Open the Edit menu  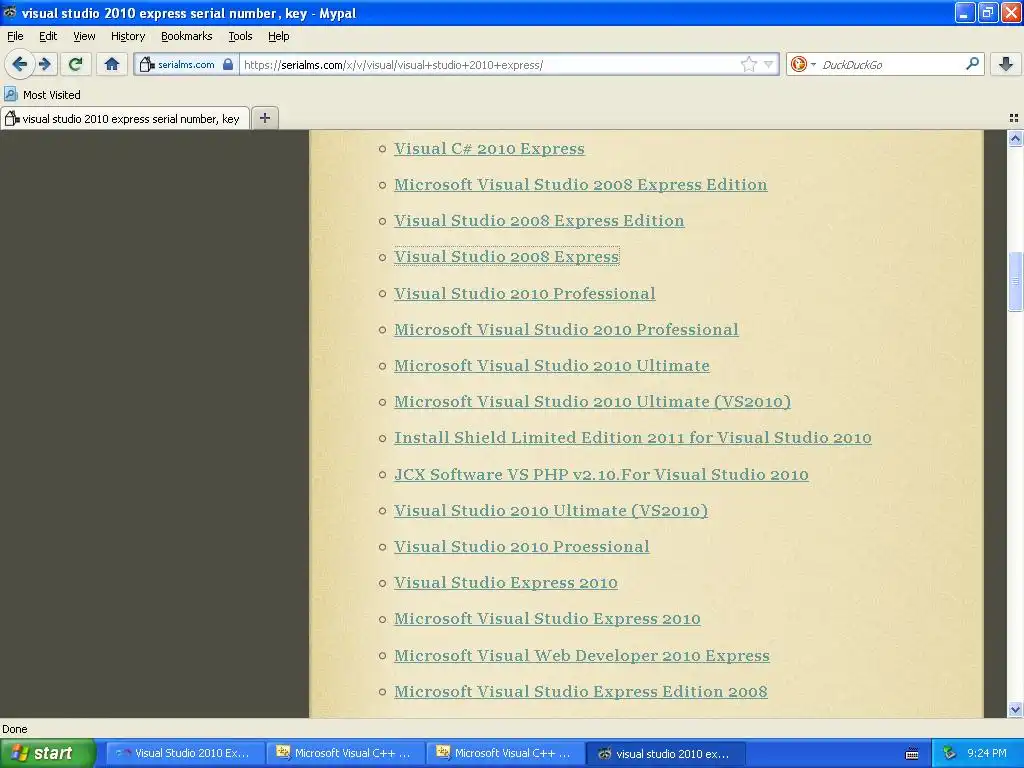point(48,36)
